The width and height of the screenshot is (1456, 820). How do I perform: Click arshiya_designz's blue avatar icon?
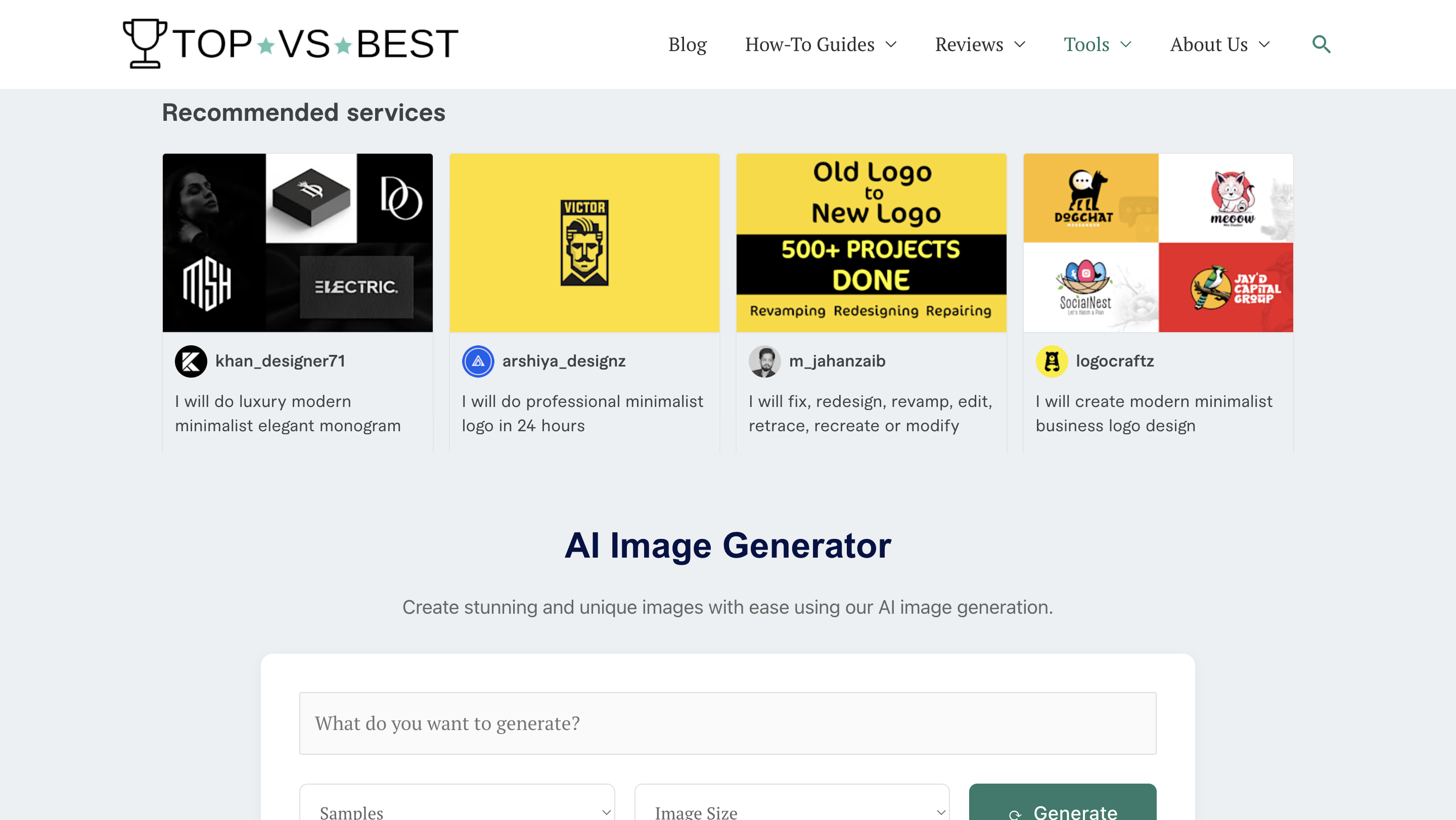[x=478, y=361]
